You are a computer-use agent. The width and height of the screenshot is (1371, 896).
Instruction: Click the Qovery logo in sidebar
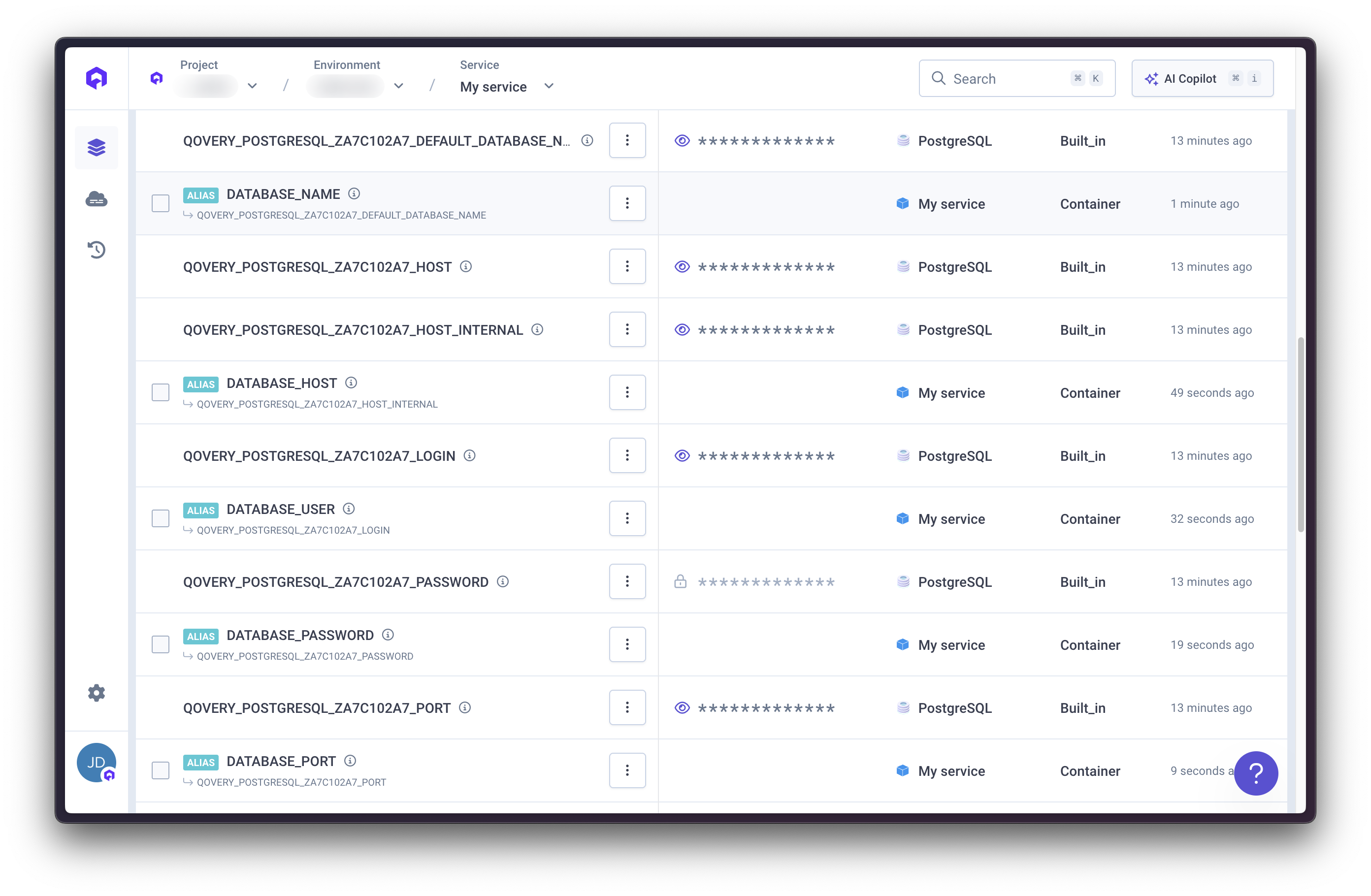[96, 78]
